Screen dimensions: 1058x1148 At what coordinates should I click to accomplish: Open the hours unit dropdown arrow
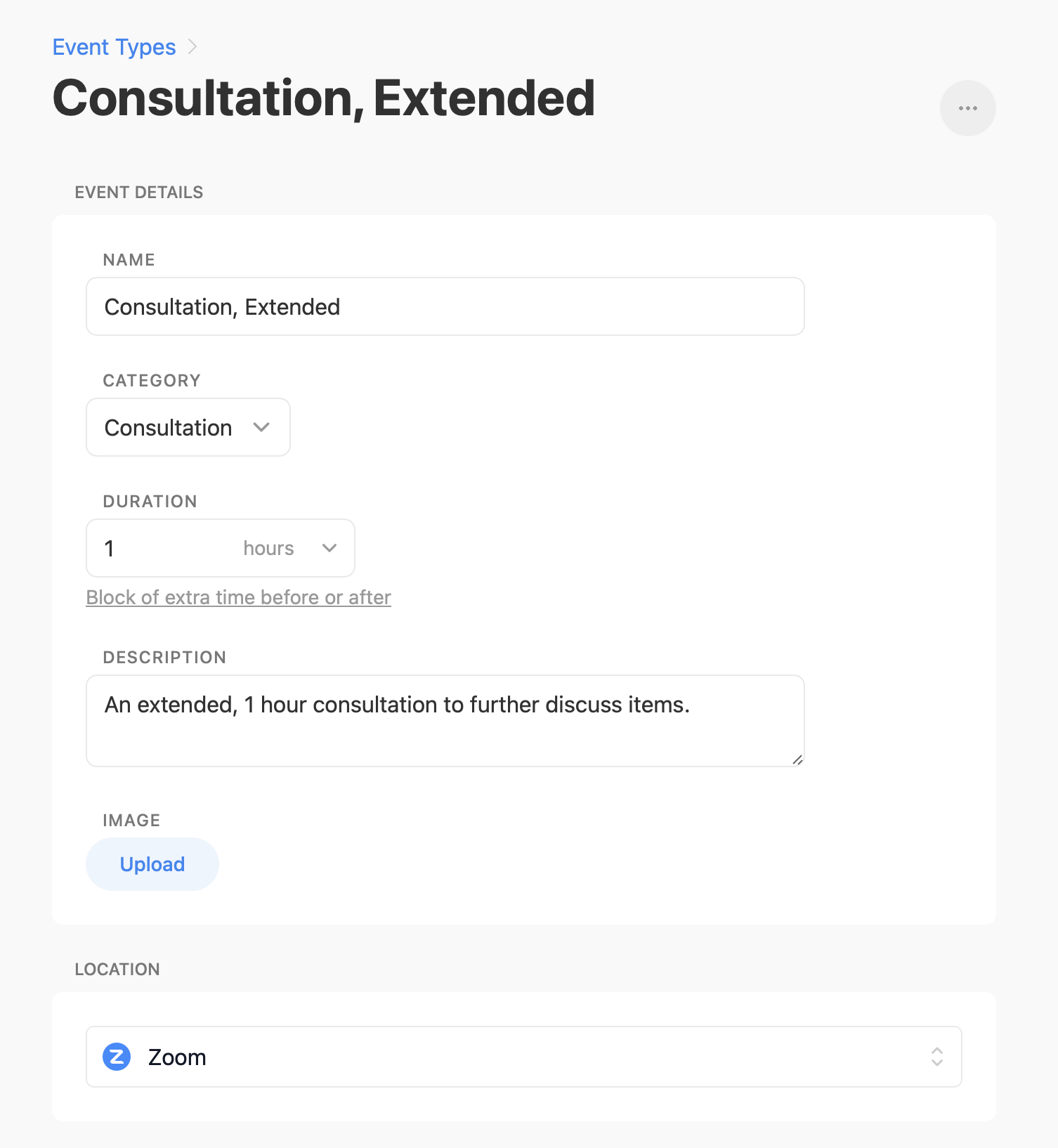coord(329,548)
